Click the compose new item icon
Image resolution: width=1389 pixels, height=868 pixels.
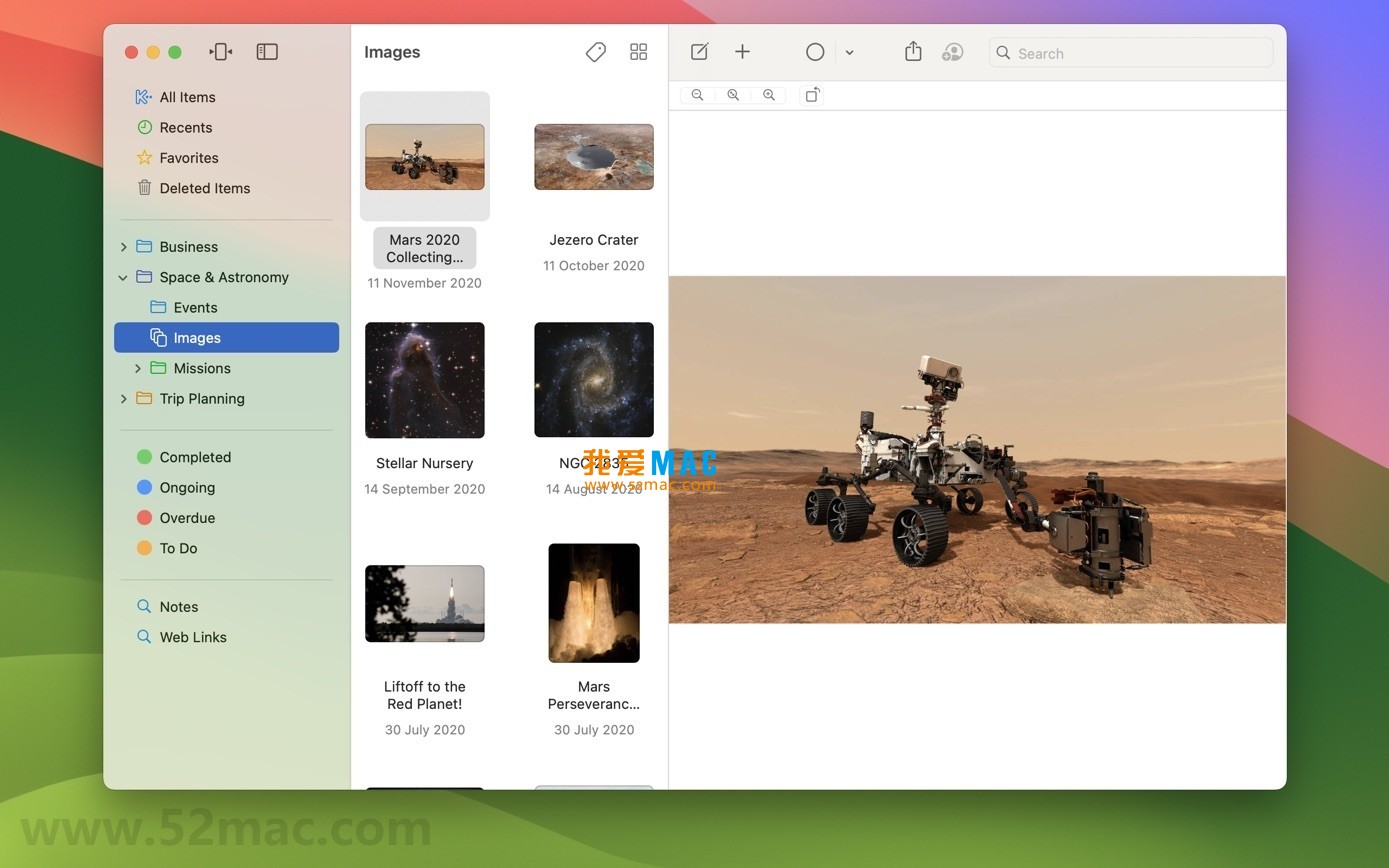[x=698, y=51]
